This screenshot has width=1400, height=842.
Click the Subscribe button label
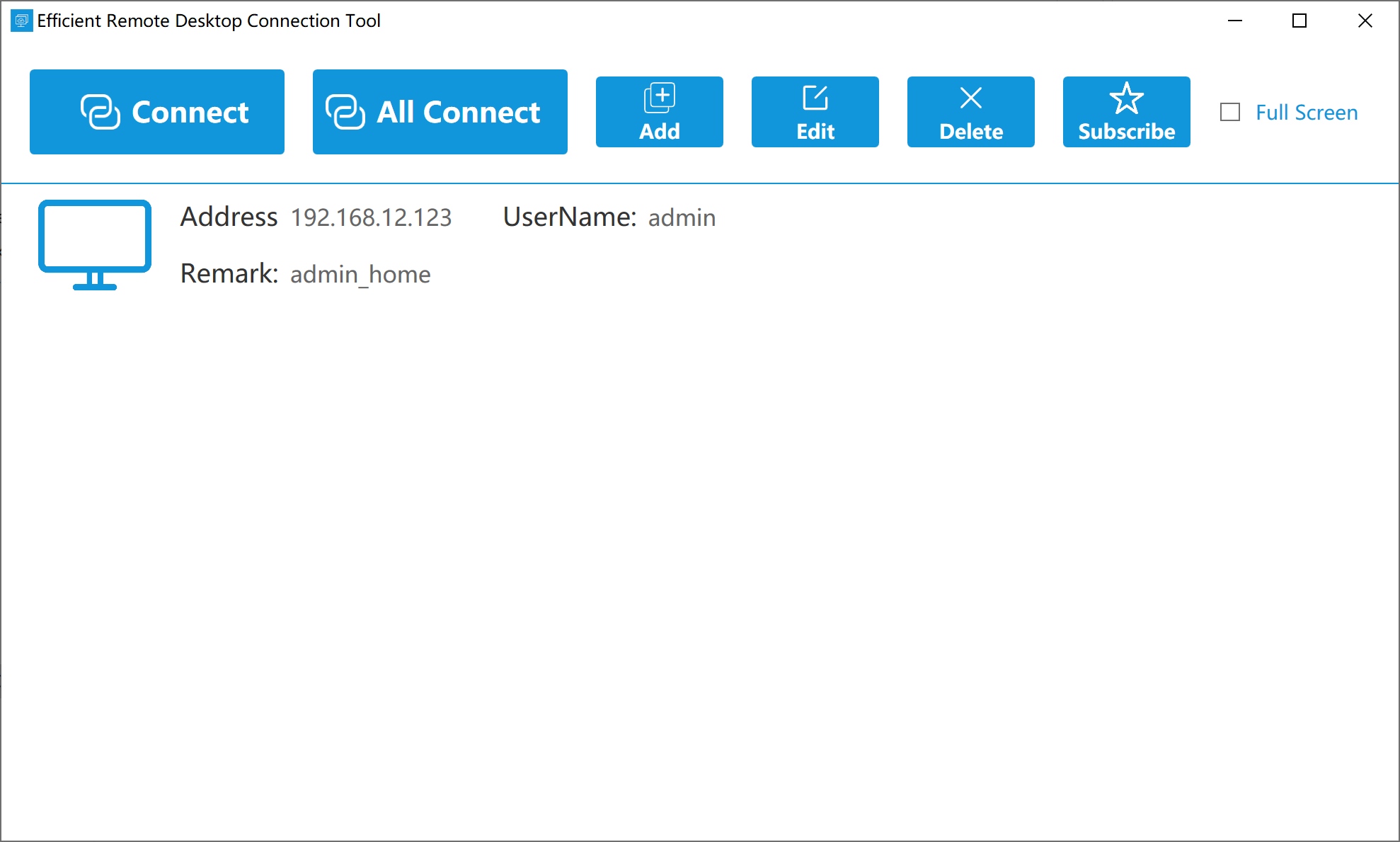[1126, 132]
